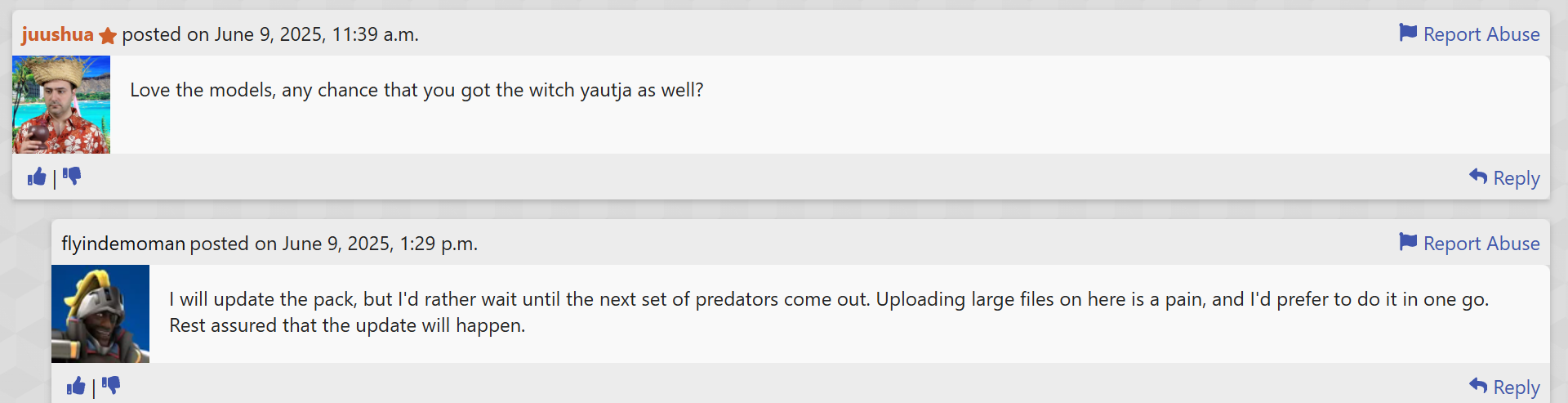
Task: Choose the Reply text link under juushua's comment
Action: click(1517, 178)
